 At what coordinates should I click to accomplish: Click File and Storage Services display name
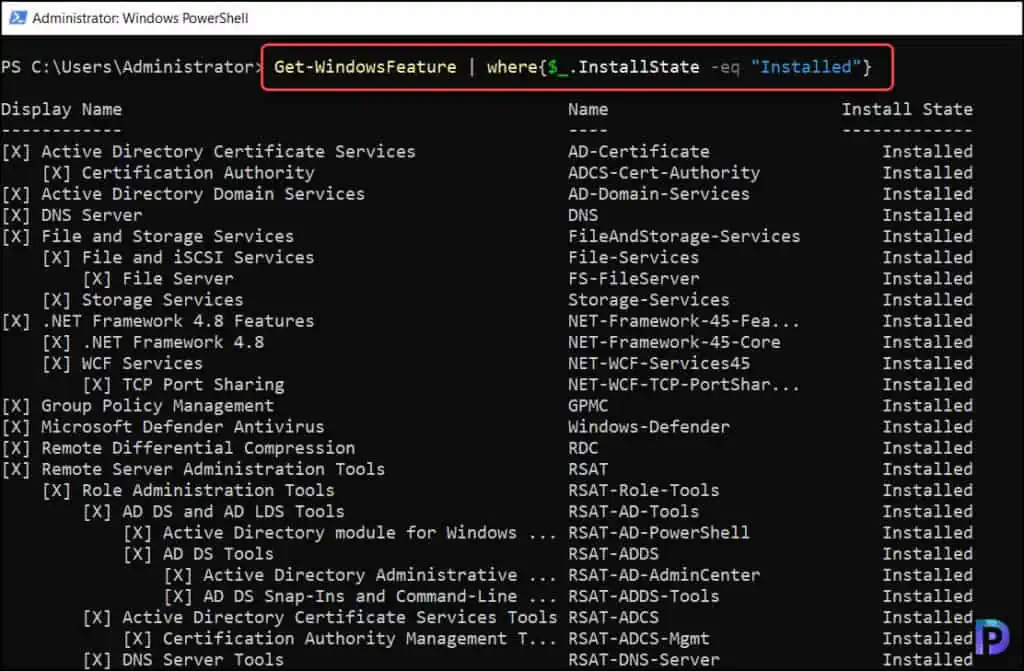coord(168,237)
